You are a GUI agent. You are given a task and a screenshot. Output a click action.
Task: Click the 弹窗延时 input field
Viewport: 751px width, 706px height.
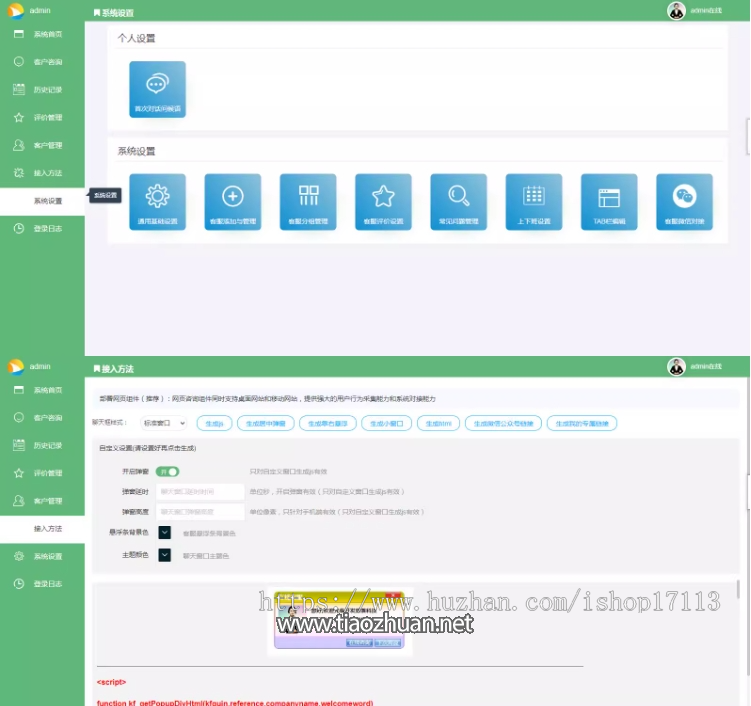point(200,491)
